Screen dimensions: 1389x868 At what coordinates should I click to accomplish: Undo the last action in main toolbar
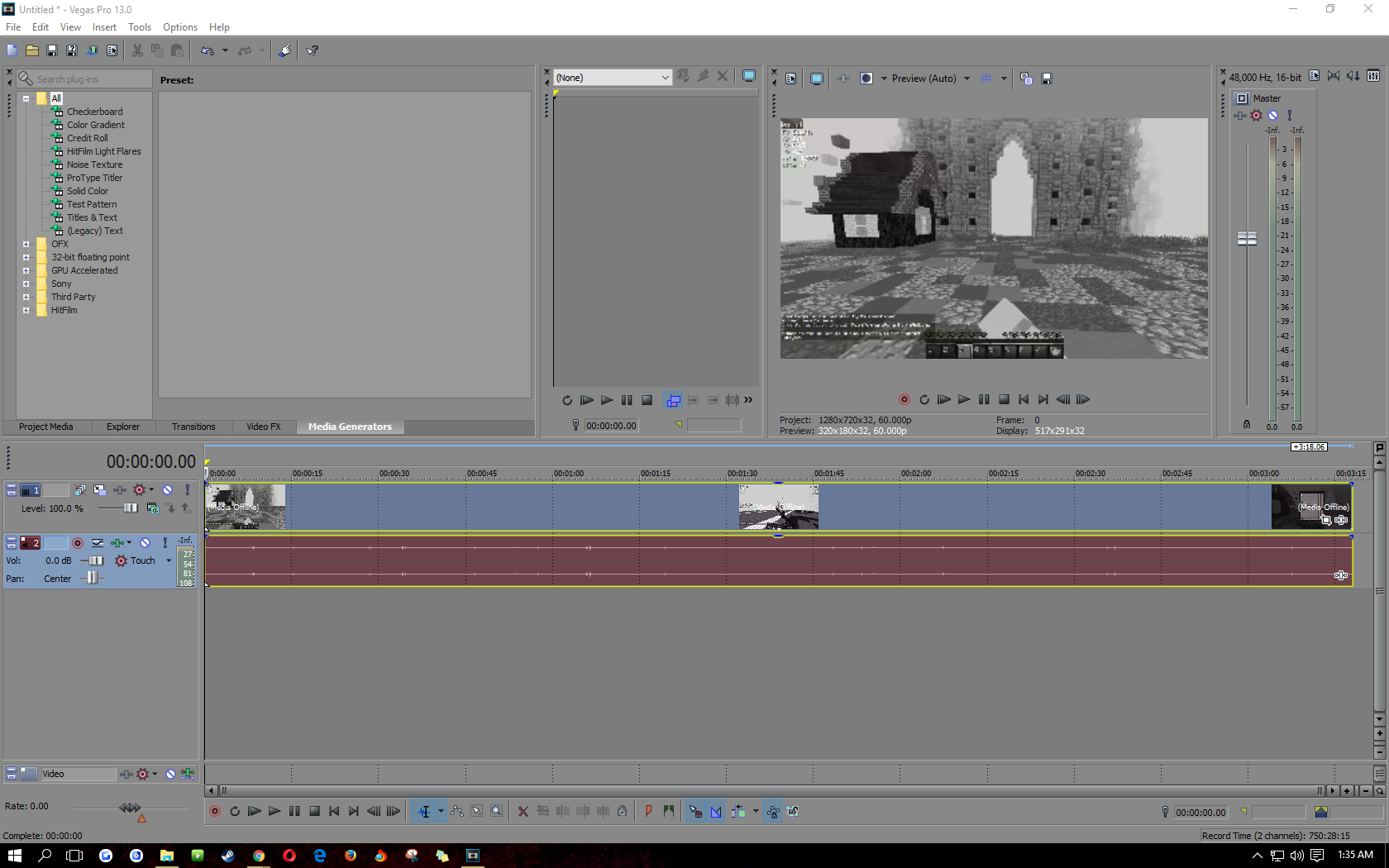point(207,50)
